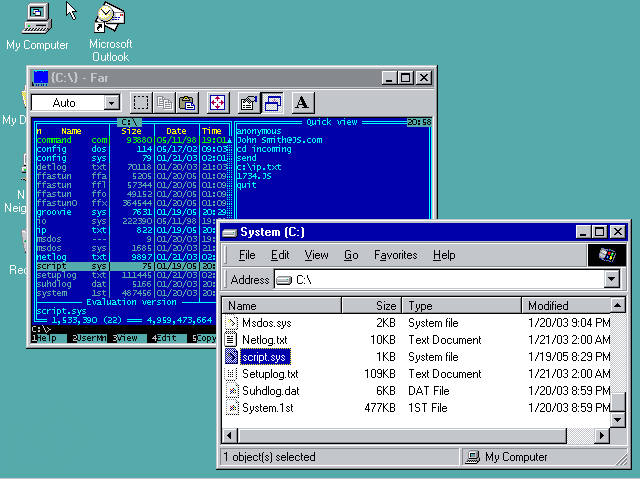640x480 pixels.
Task: Open the Edit menu in System (C:)
Action: (280, 255)
